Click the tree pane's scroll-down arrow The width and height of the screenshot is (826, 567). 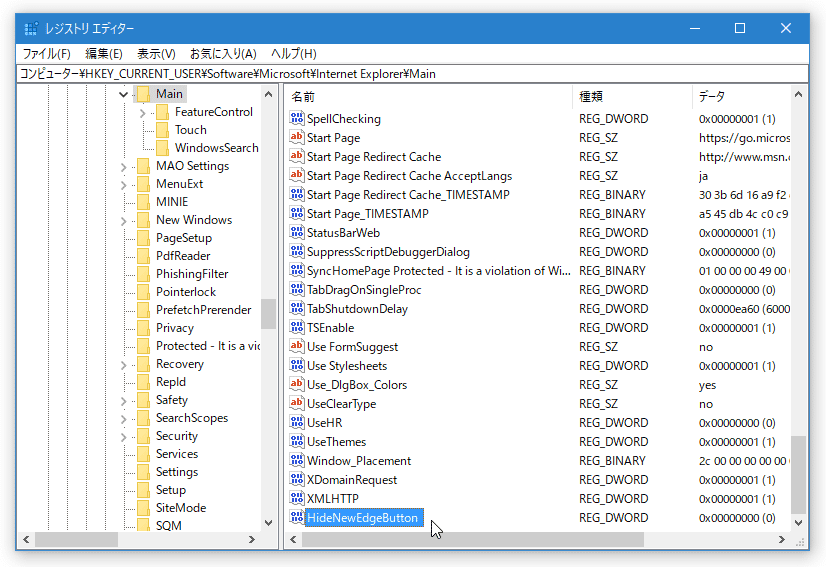click(x=269, y=523)
